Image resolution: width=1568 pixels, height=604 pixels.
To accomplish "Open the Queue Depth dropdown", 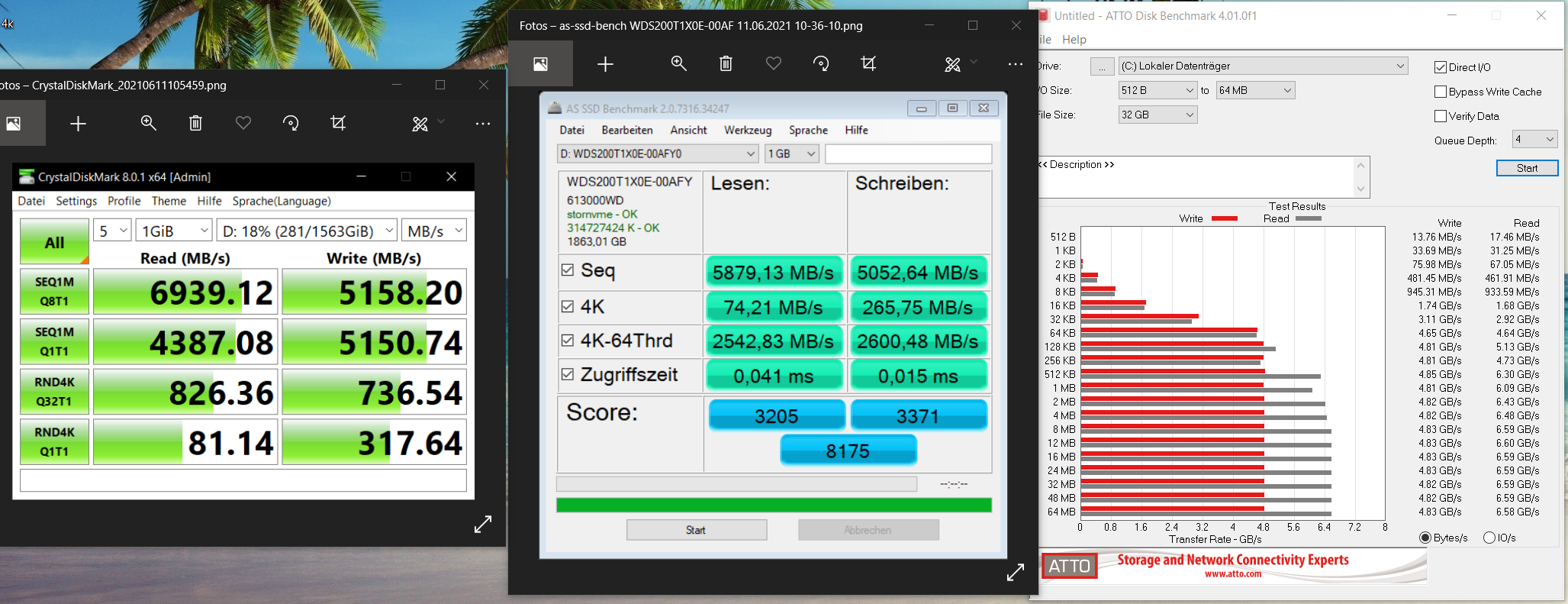I will (x=1534, y=139).
